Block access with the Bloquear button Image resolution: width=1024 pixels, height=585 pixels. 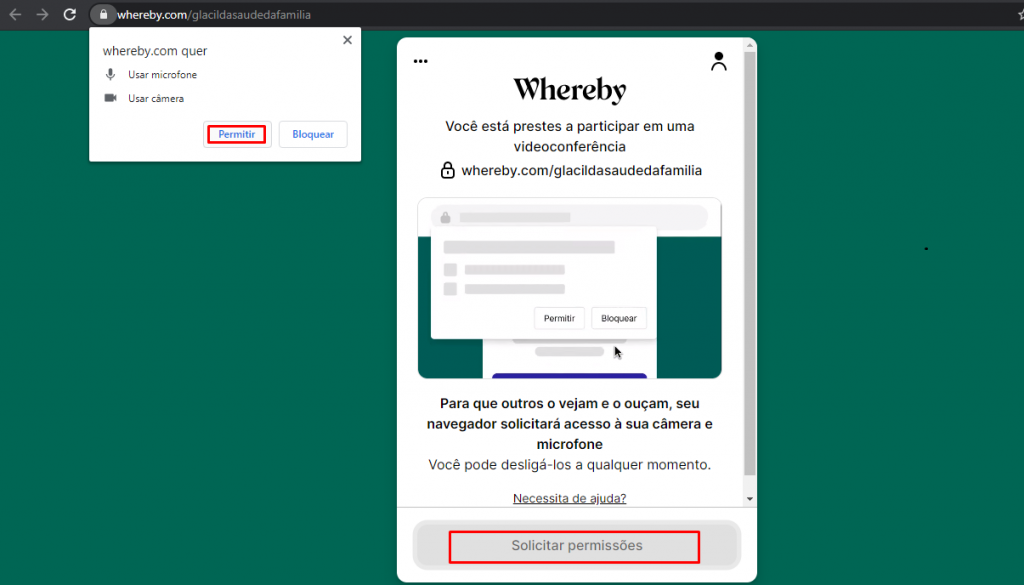pyautogui.click(x=313, y=134)
